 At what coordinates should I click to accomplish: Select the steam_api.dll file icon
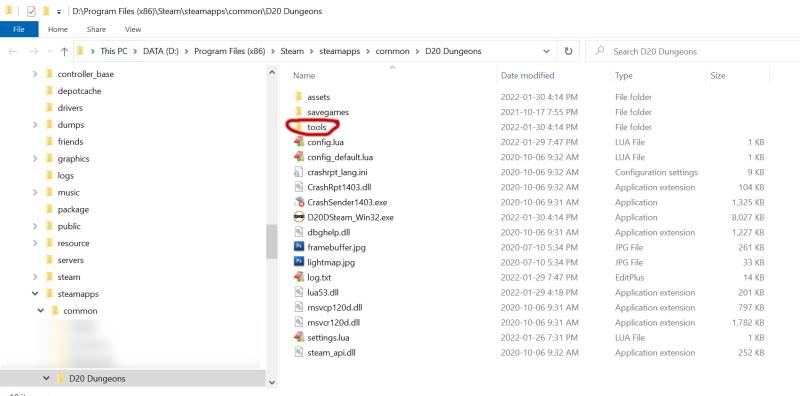click(x=299, y=353)
